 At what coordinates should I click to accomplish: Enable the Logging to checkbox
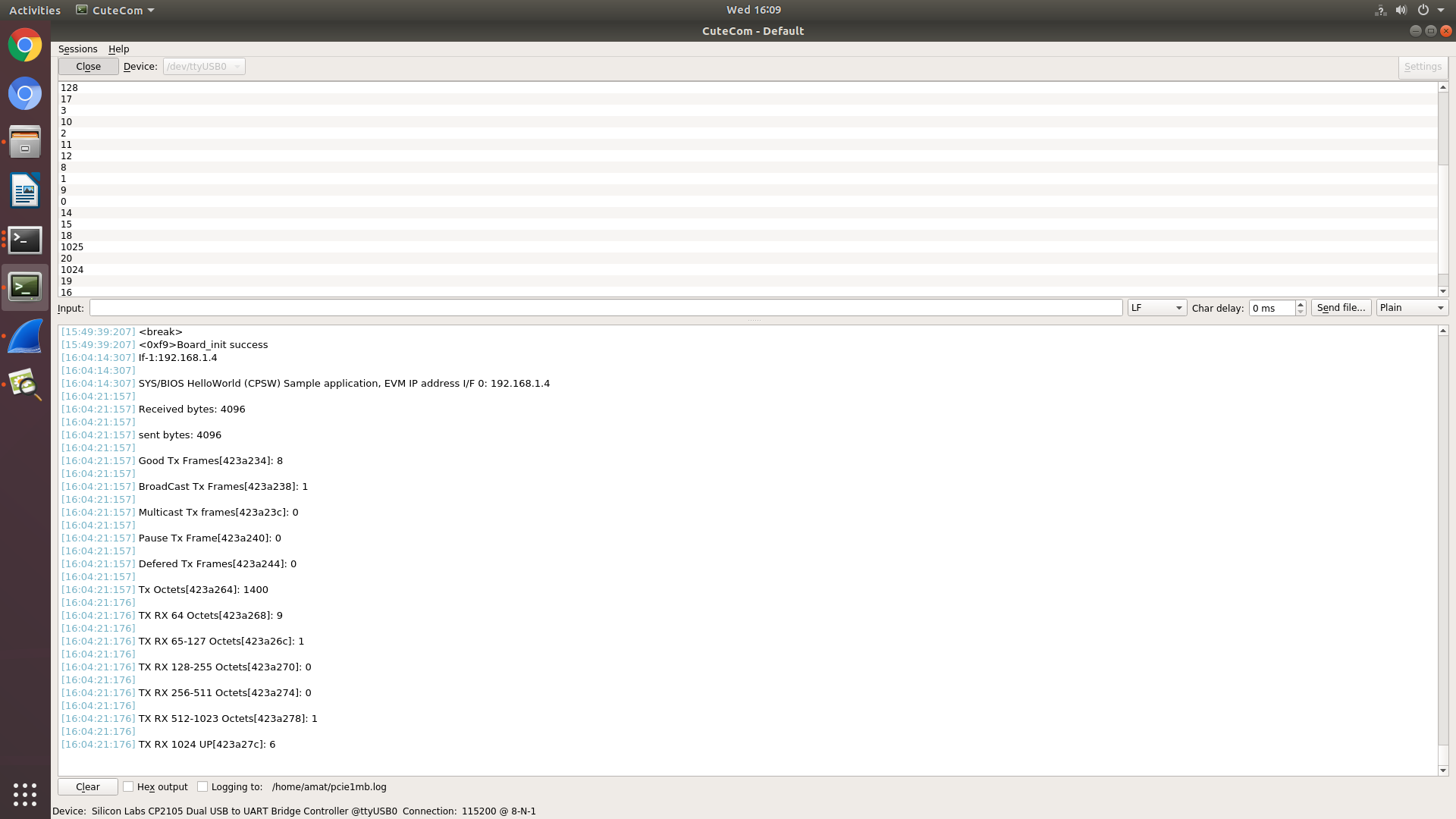point(202,786)
